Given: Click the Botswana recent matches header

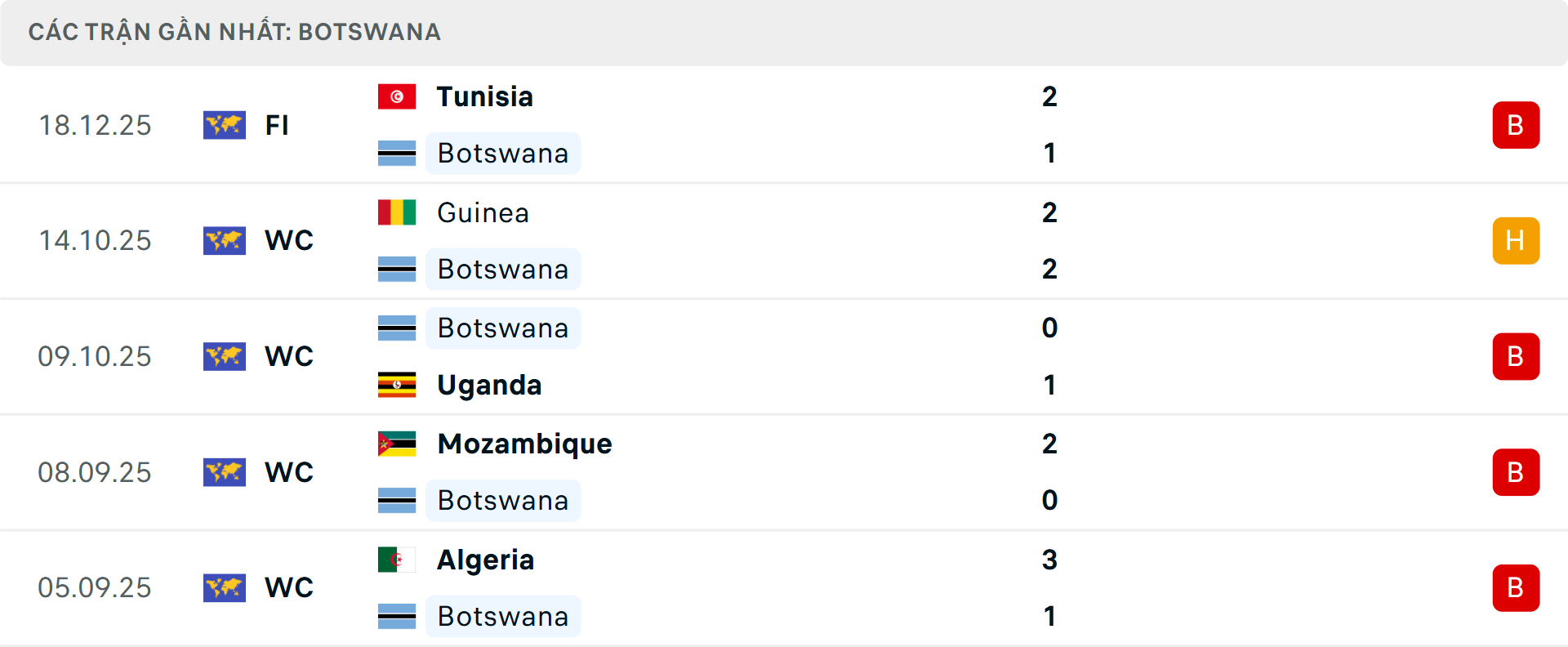Looking at the screenshot, I should tap(234, 32).
